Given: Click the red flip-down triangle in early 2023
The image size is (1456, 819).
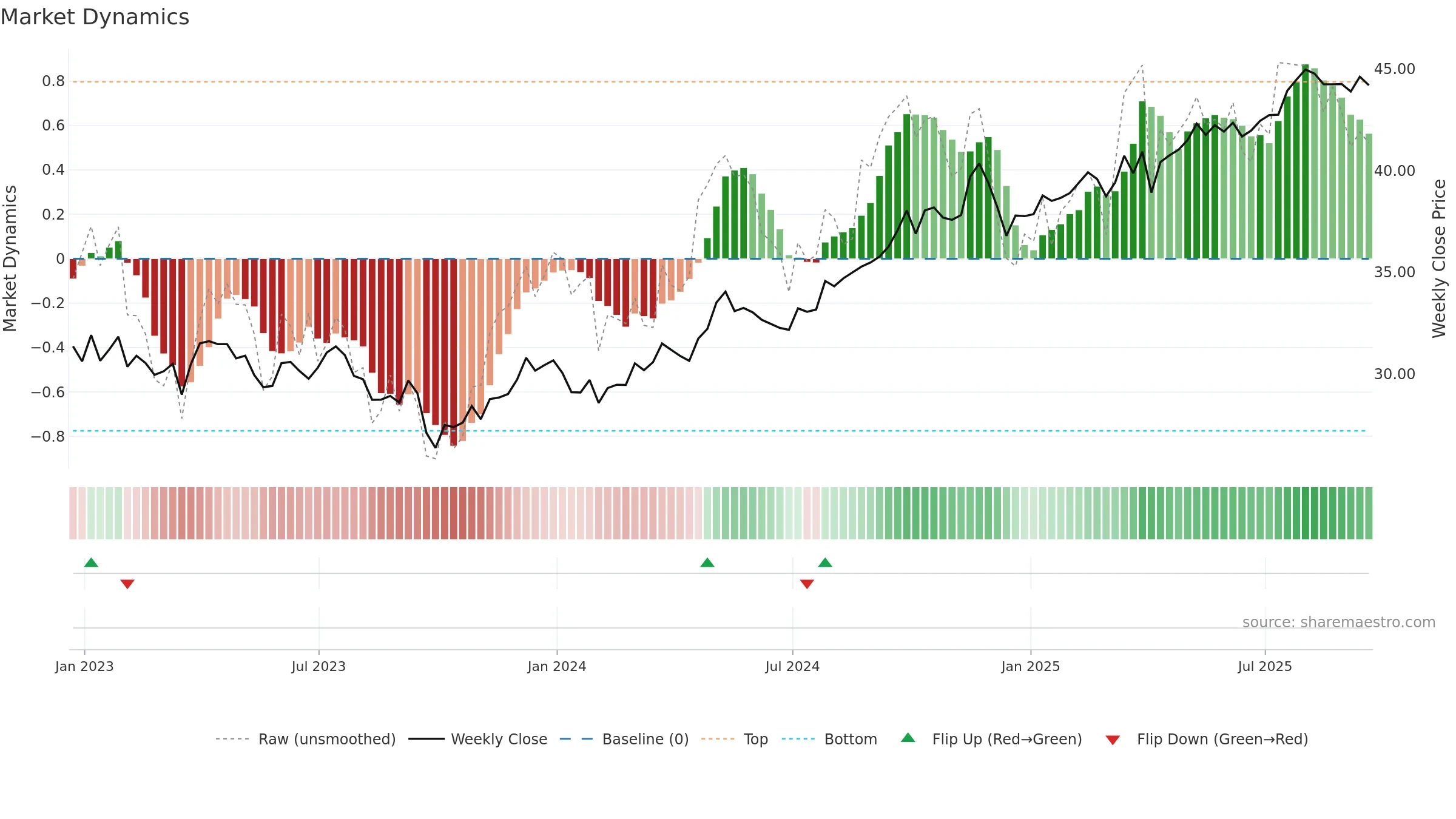Looking at the screenshot, I should pos(127,584).
